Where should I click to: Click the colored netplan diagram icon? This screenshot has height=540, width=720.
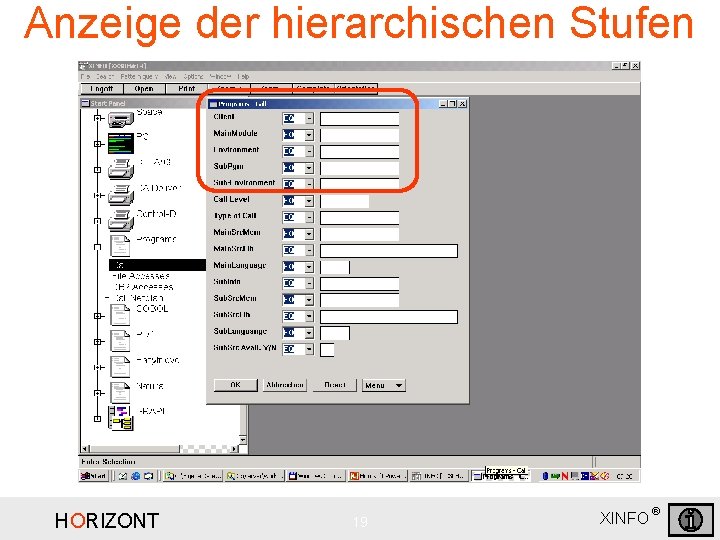(x=121, y=418)
